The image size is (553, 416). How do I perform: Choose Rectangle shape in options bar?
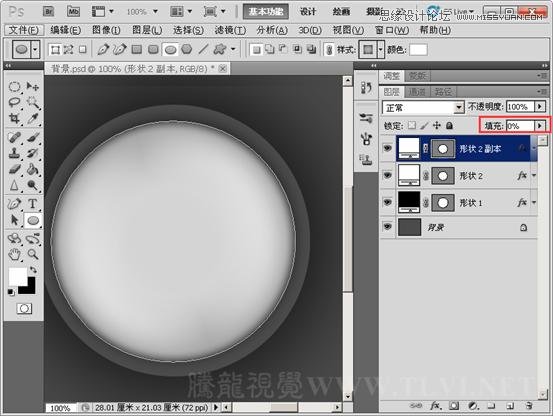coord(136,49)
